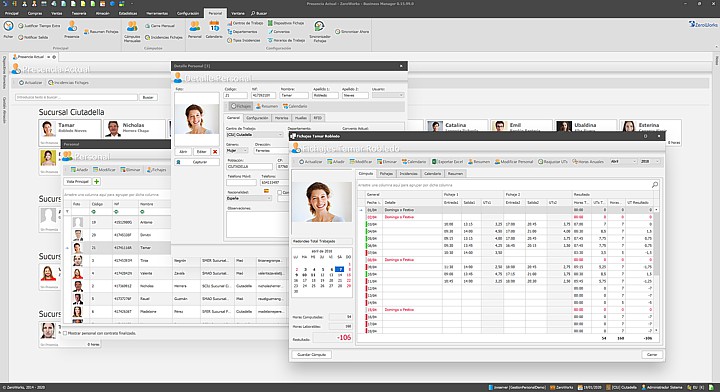This screenshot has width=720, height=392.
Task: Toggle the checkbox beside Nacionalidad field
Action: [x=280, y=192]
